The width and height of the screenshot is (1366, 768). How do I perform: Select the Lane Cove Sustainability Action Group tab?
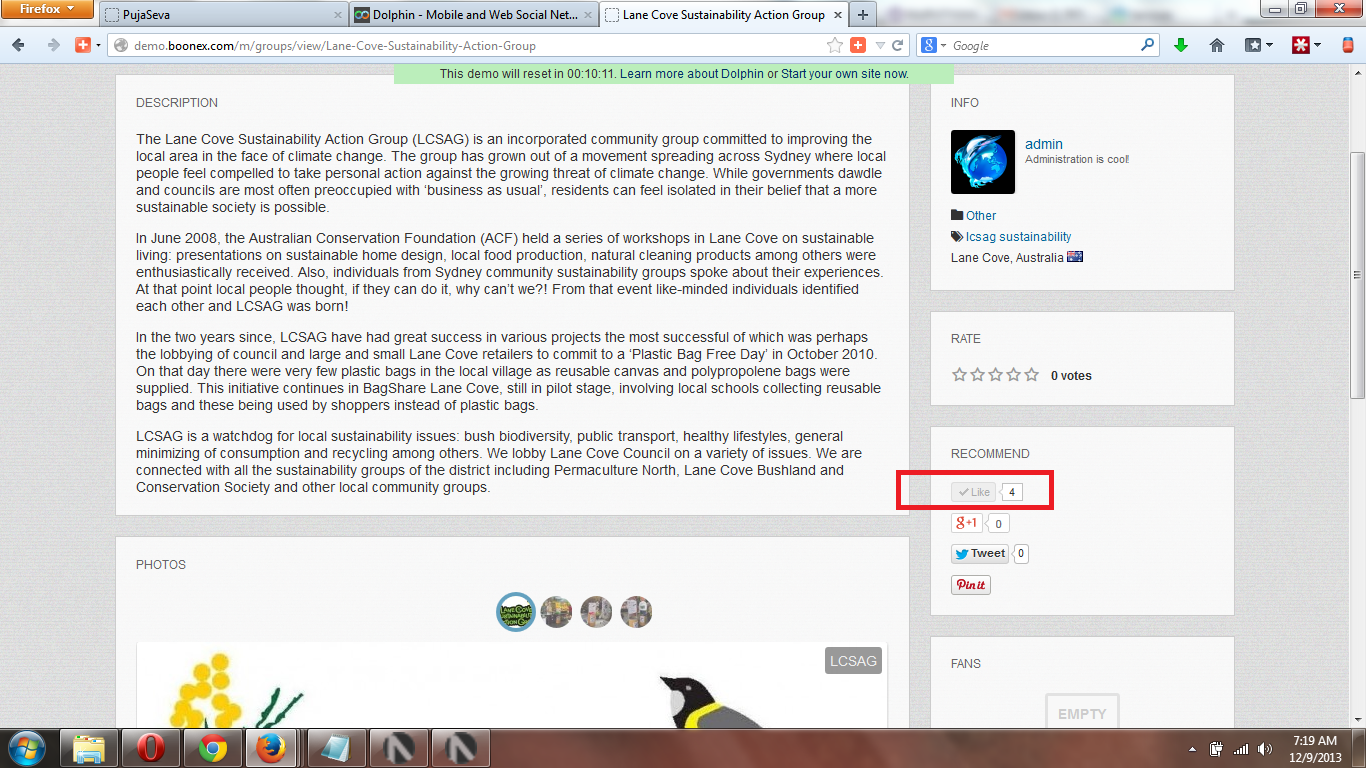(723, 15)
